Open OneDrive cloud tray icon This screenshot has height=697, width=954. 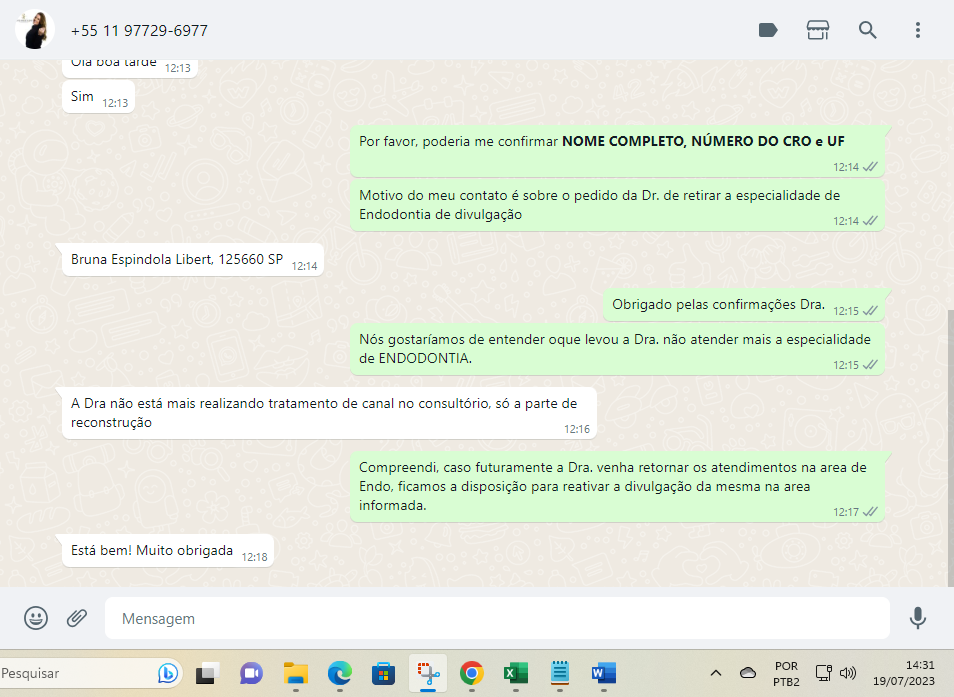tap(748, 673)
